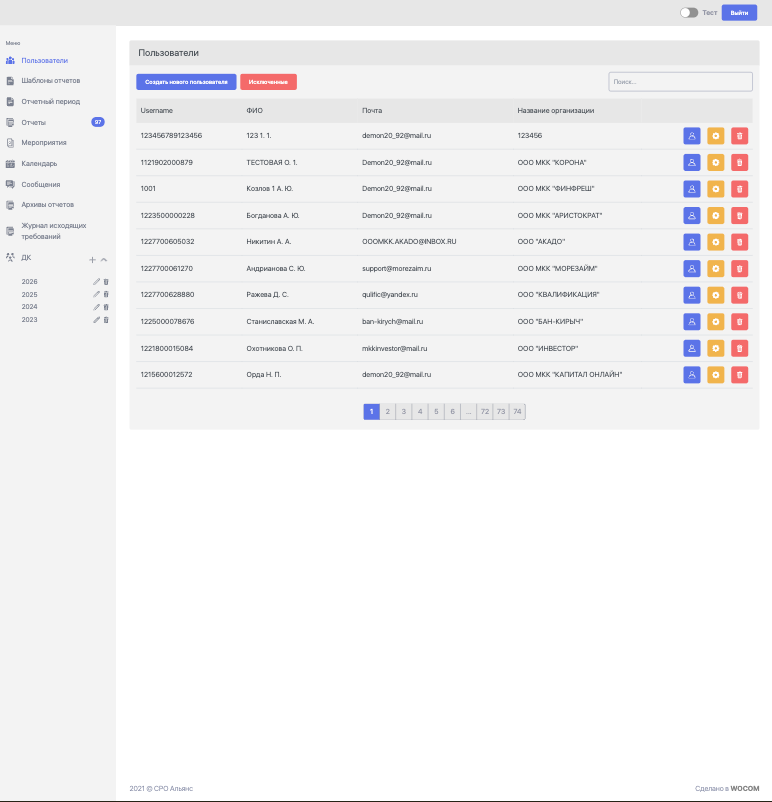Click the Поиск search field
Viewport: 772px width, 802px height.
point(680,82)
